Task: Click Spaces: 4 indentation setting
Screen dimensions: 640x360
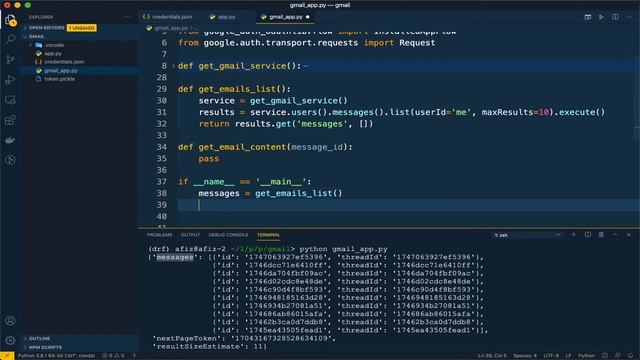Action: tap(525, 356)
